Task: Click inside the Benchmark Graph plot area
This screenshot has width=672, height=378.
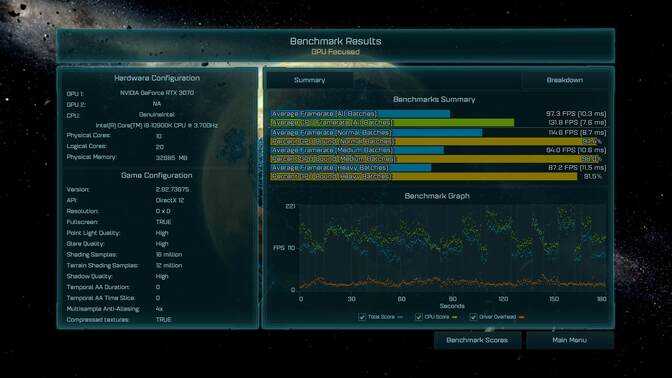Action: [x=453, y=248]
